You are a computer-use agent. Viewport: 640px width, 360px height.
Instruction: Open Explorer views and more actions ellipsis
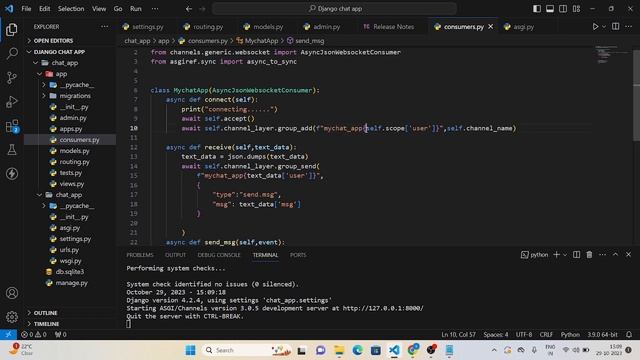(x=104, y=27)
